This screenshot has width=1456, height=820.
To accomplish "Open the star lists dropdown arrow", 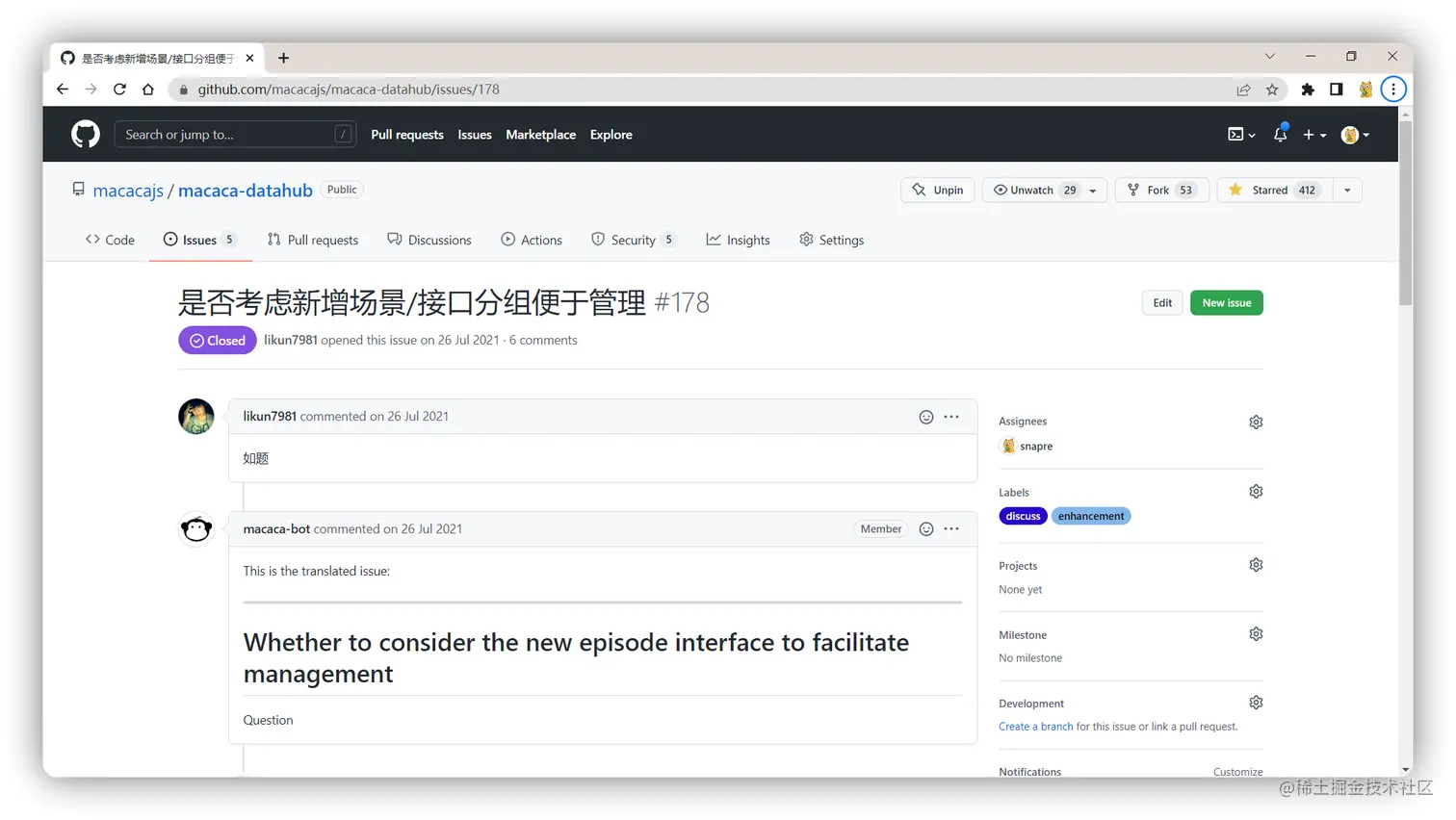I will coord(1347,191).
